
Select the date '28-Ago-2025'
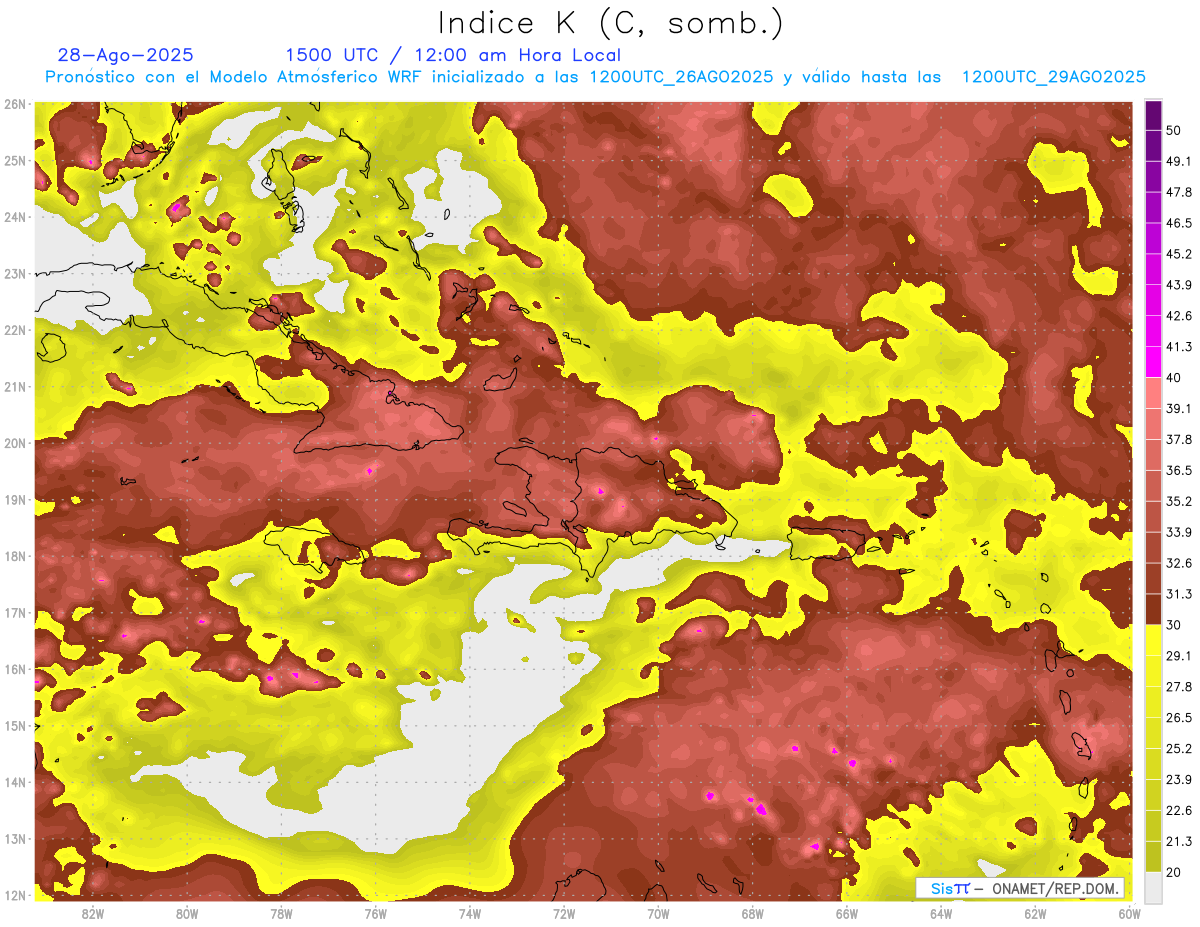click(126, 55)
